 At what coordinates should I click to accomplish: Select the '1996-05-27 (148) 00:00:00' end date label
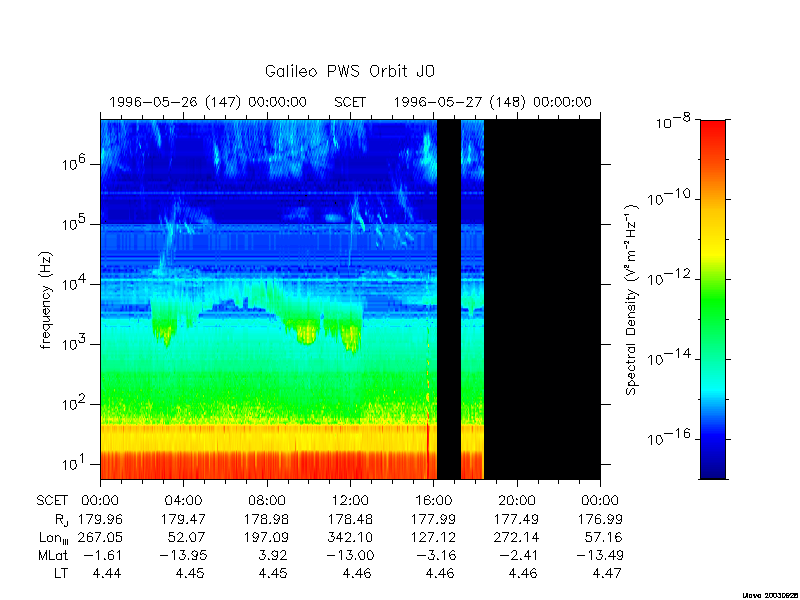[x=492, y=103]
